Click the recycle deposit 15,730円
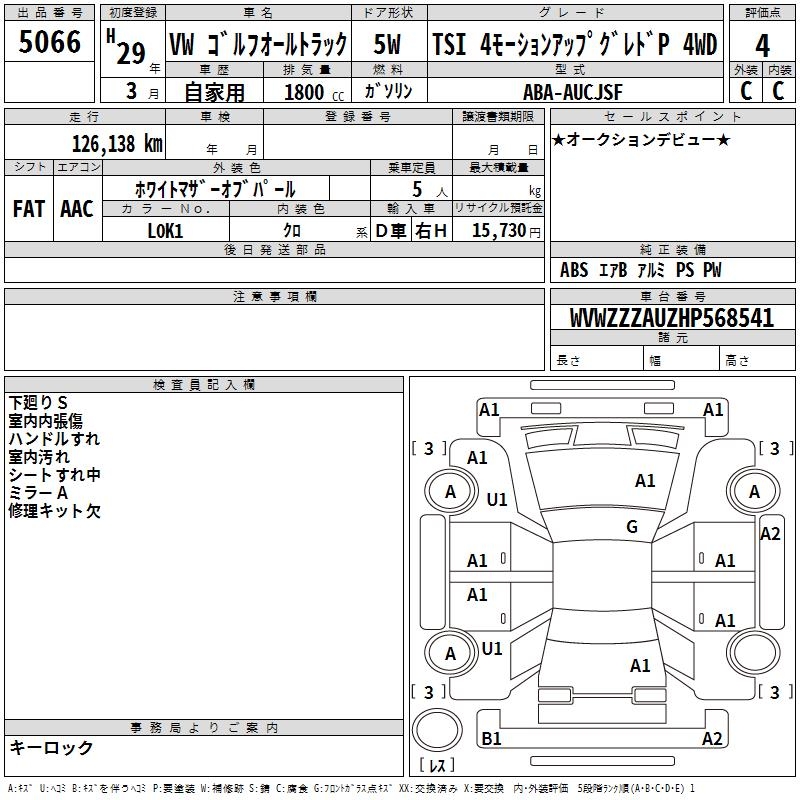800x800 pixels. pyautogui.click(x=506, y=231)
